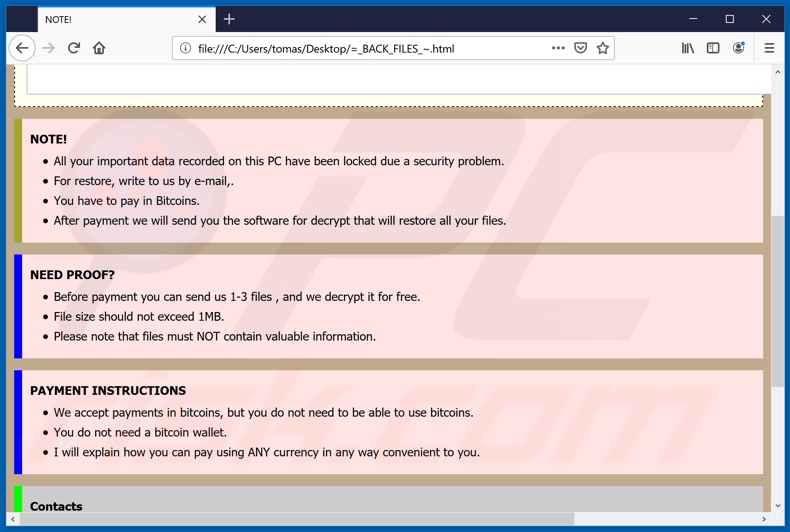
Task: Click the scroll up arrow
Action: (x=778, y=72)
